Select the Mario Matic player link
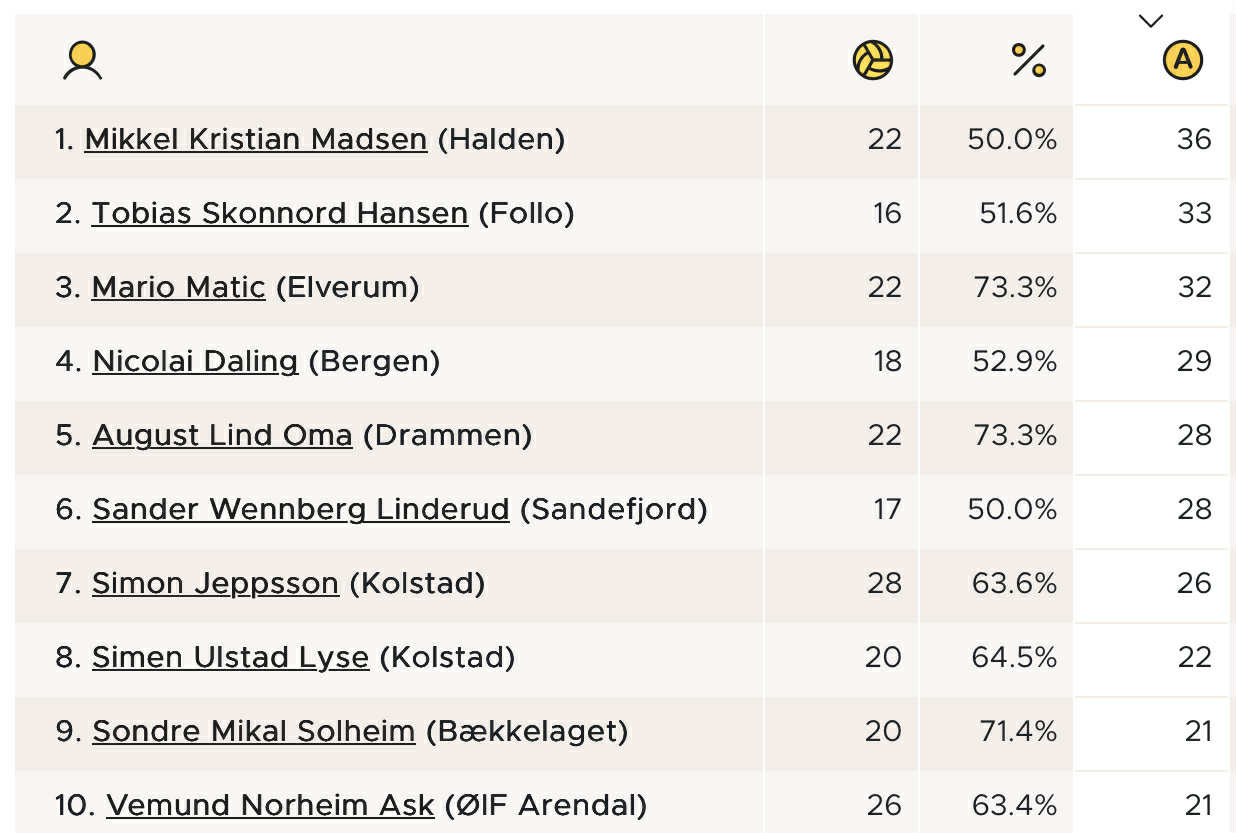1236x833 pixels. click(x=178, y=287)
